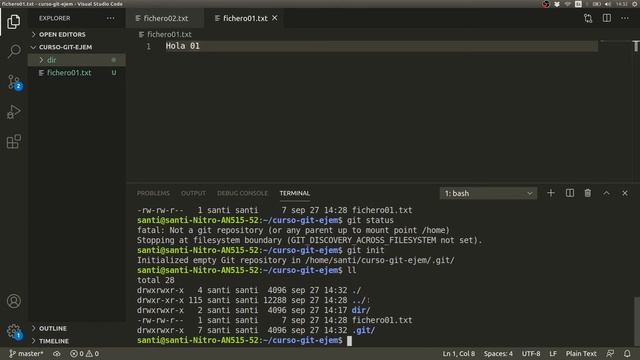The image size is (640, 360).
Task: Open errors and warnings count
Action: pyautogui.click(x=84, y=353)
